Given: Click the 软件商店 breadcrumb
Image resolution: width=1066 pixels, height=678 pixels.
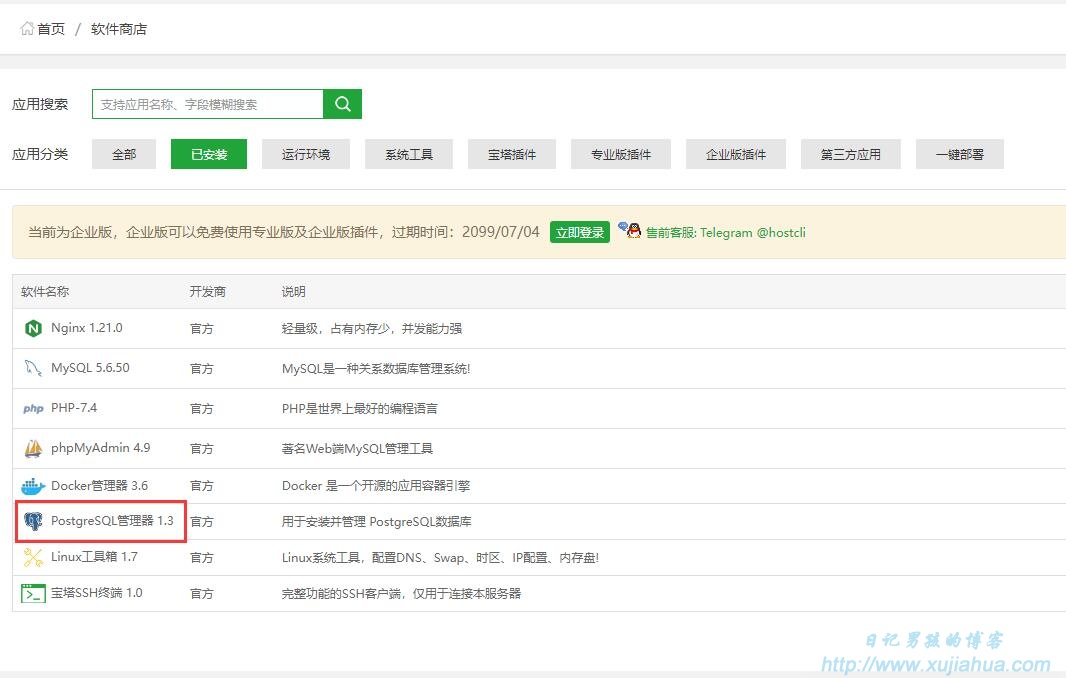Looking at the screenshot, I should [119, 29].
